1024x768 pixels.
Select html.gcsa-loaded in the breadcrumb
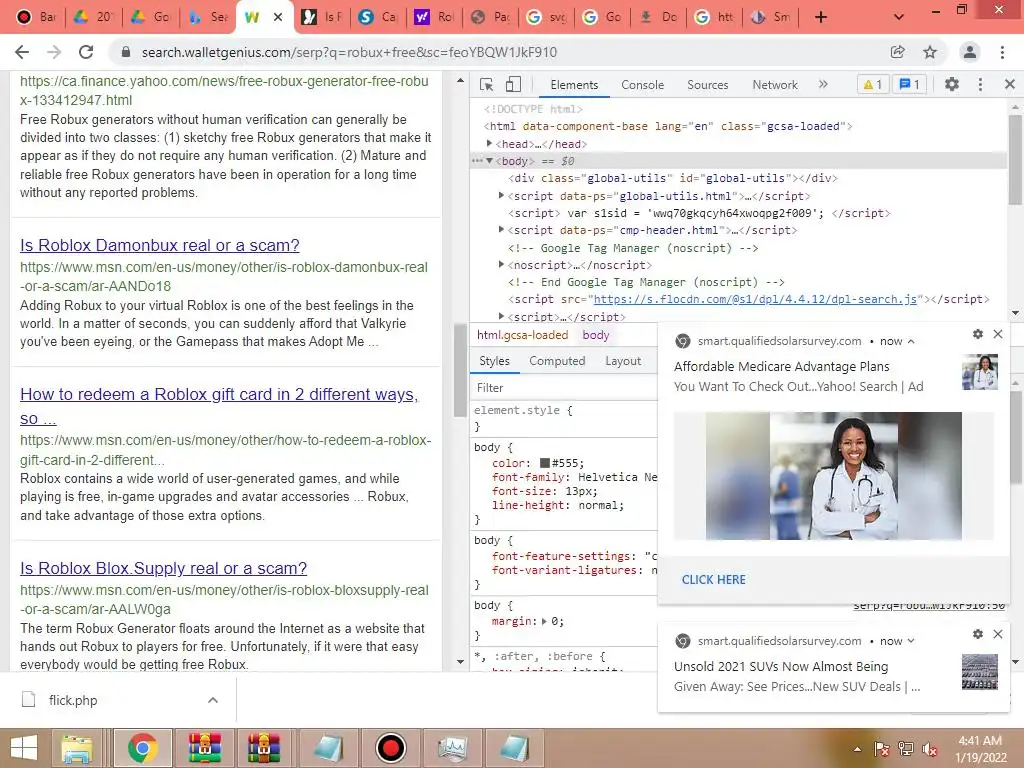522,335
